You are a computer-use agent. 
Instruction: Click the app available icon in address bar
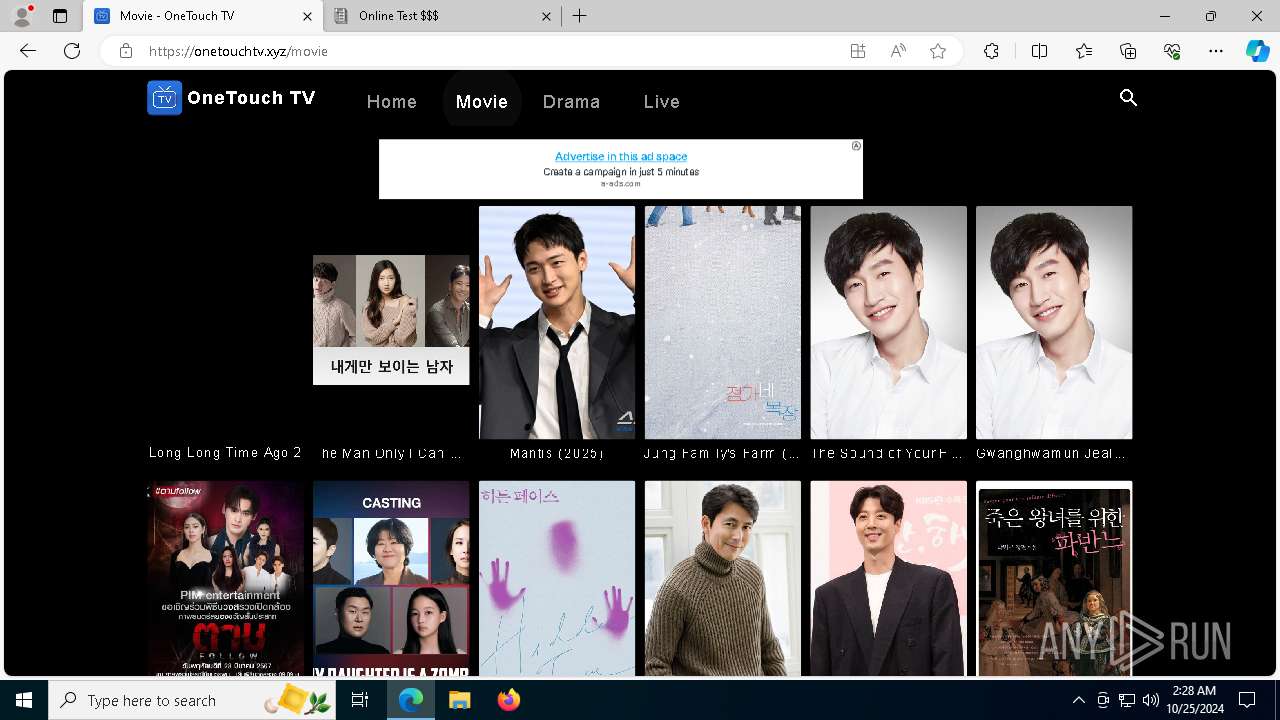858,51
